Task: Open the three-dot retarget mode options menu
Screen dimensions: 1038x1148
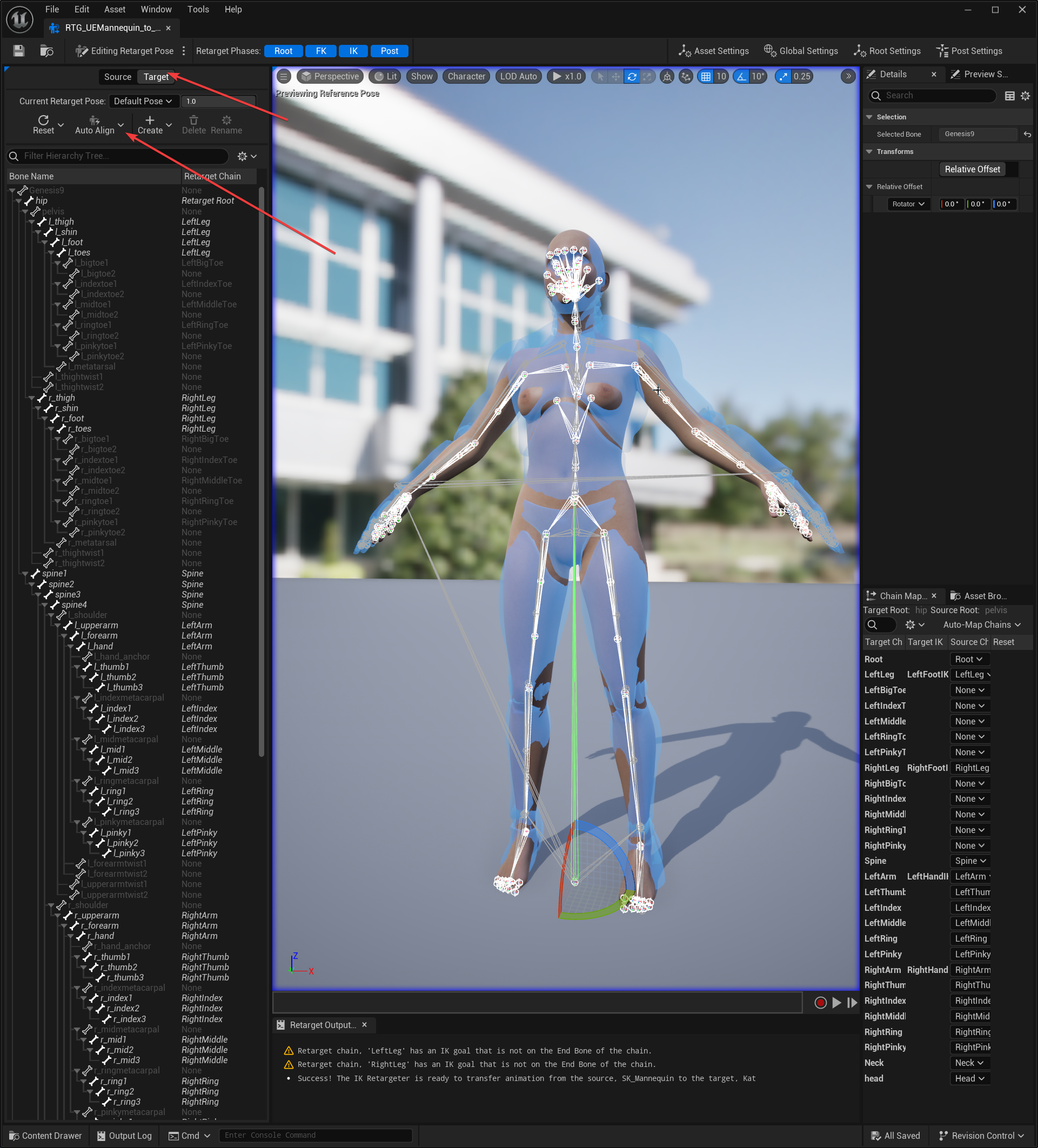Action: click(x=183, y=51)
